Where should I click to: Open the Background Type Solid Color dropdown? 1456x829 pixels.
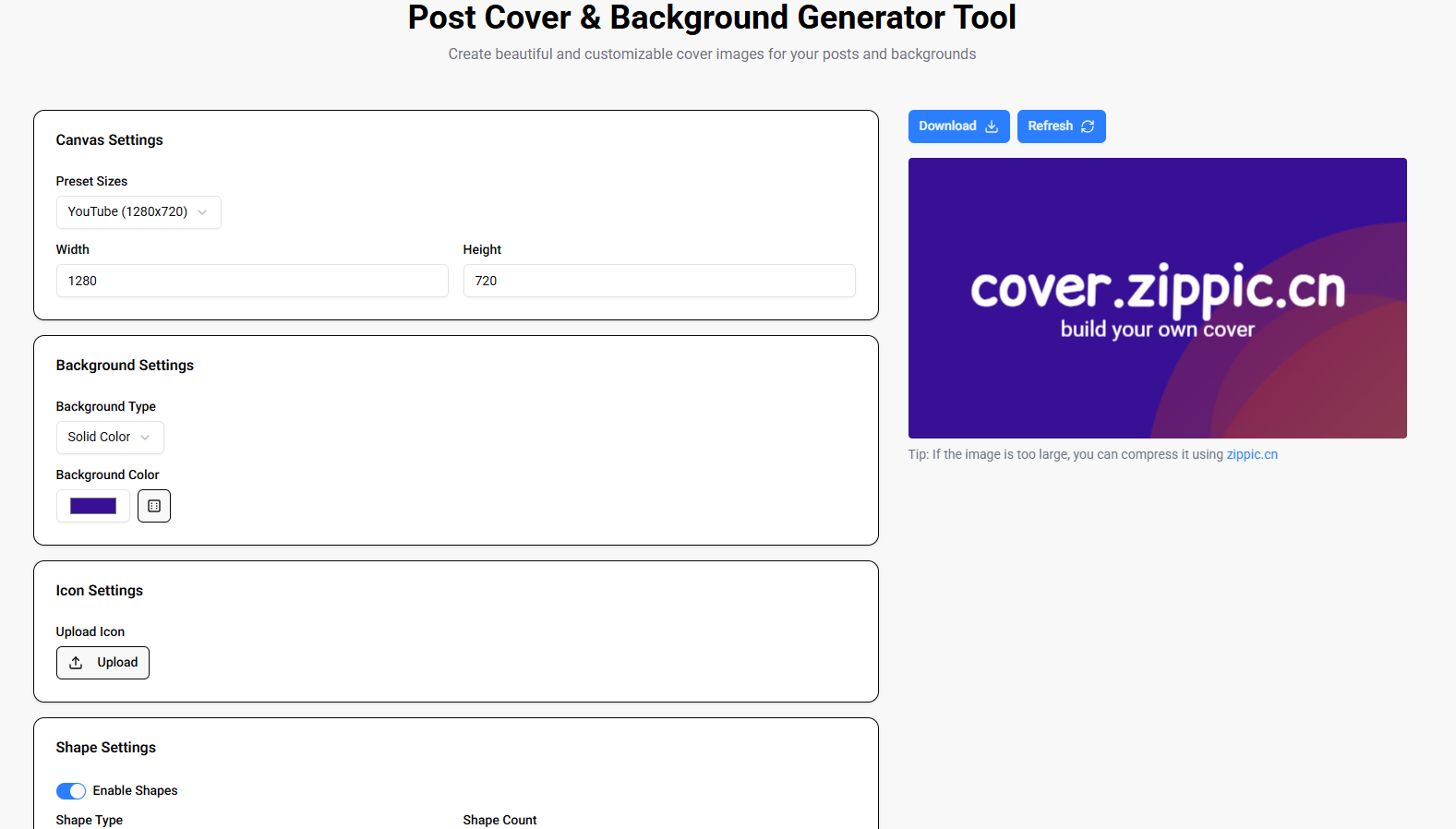[x=110, y=438]
